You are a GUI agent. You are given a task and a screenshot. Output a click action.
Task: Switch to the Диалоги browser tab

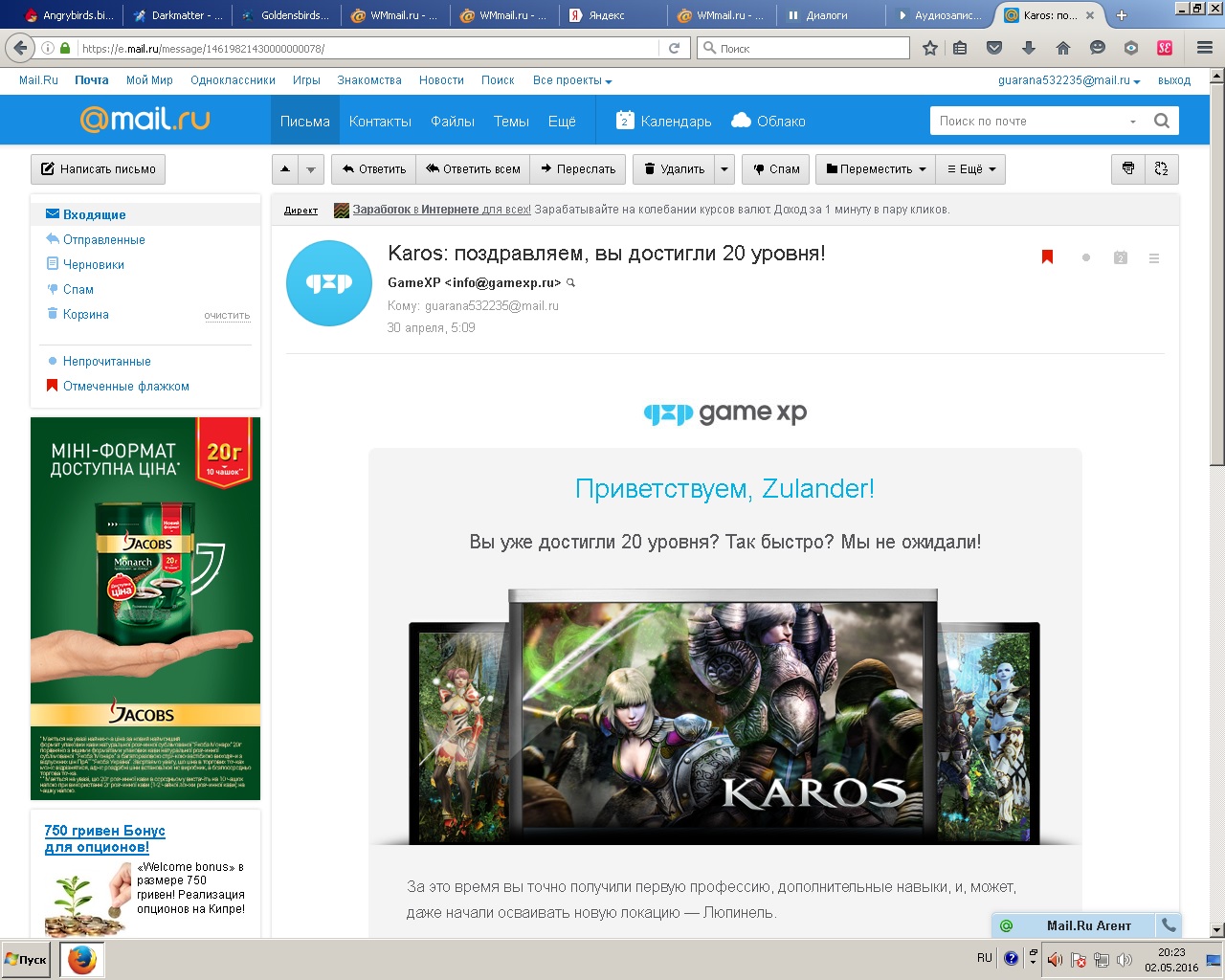[x=827, y=15]
